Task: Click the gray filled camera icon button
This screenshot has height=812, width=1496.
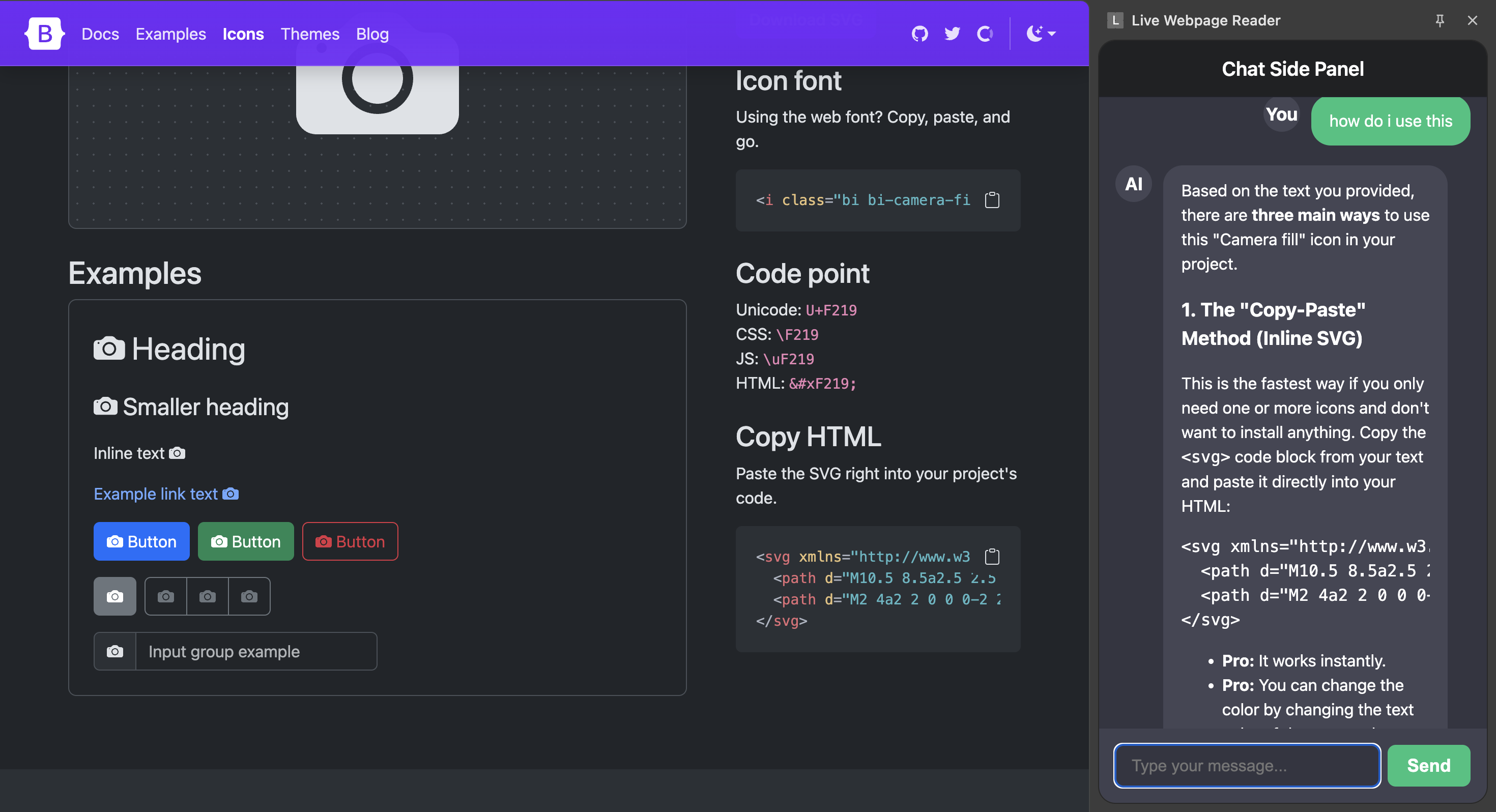Action: coord(115,596)
